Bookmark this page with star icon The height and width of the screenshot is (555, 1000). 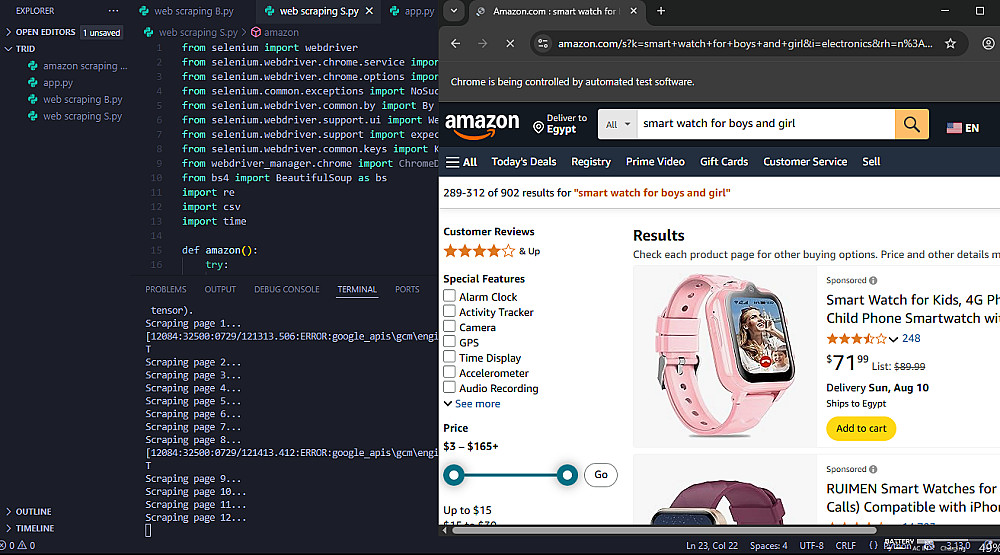(950, 43)
